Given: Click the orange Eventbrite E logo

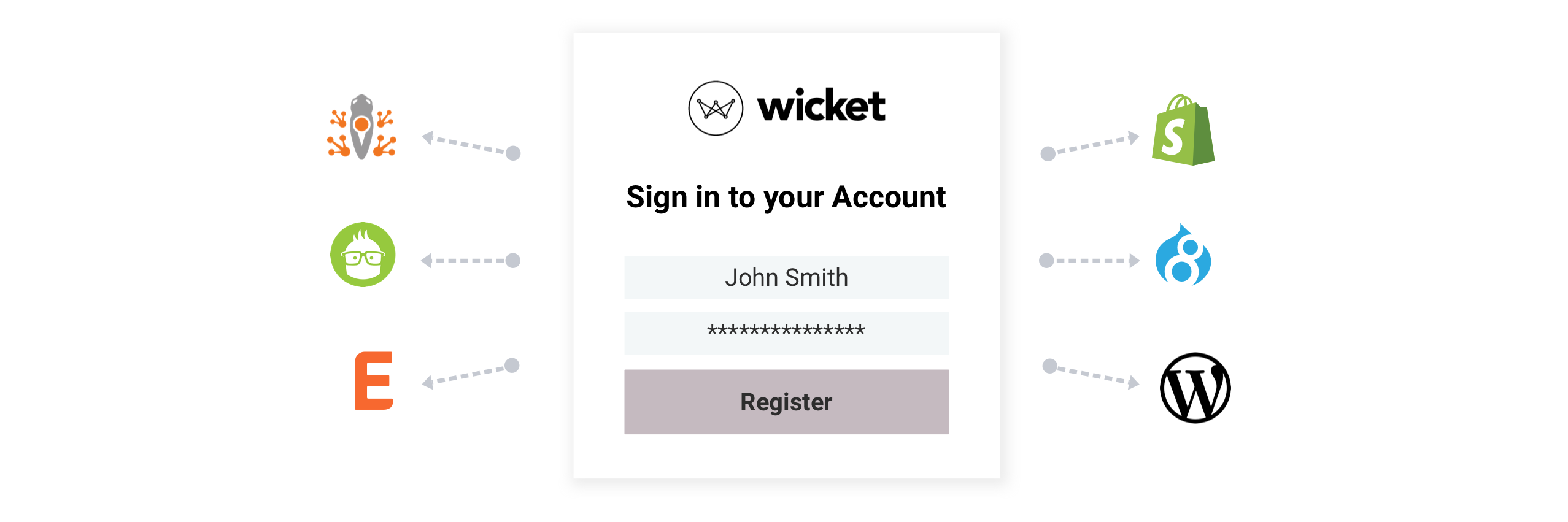Looking at the screenshot, I should pyautogui.click(x=374, y=381).
